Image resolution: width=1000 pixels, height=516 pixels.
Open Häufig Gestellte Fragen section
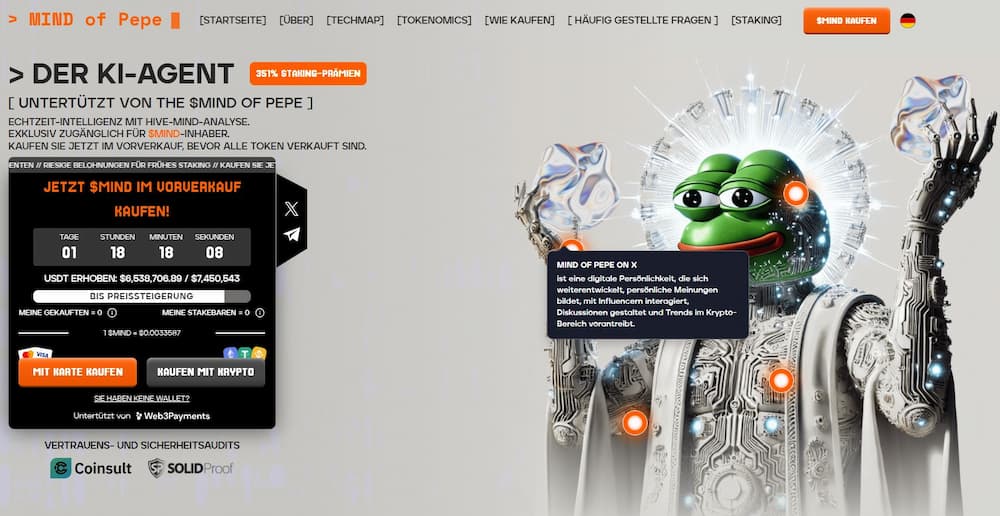tap(643, 20)
